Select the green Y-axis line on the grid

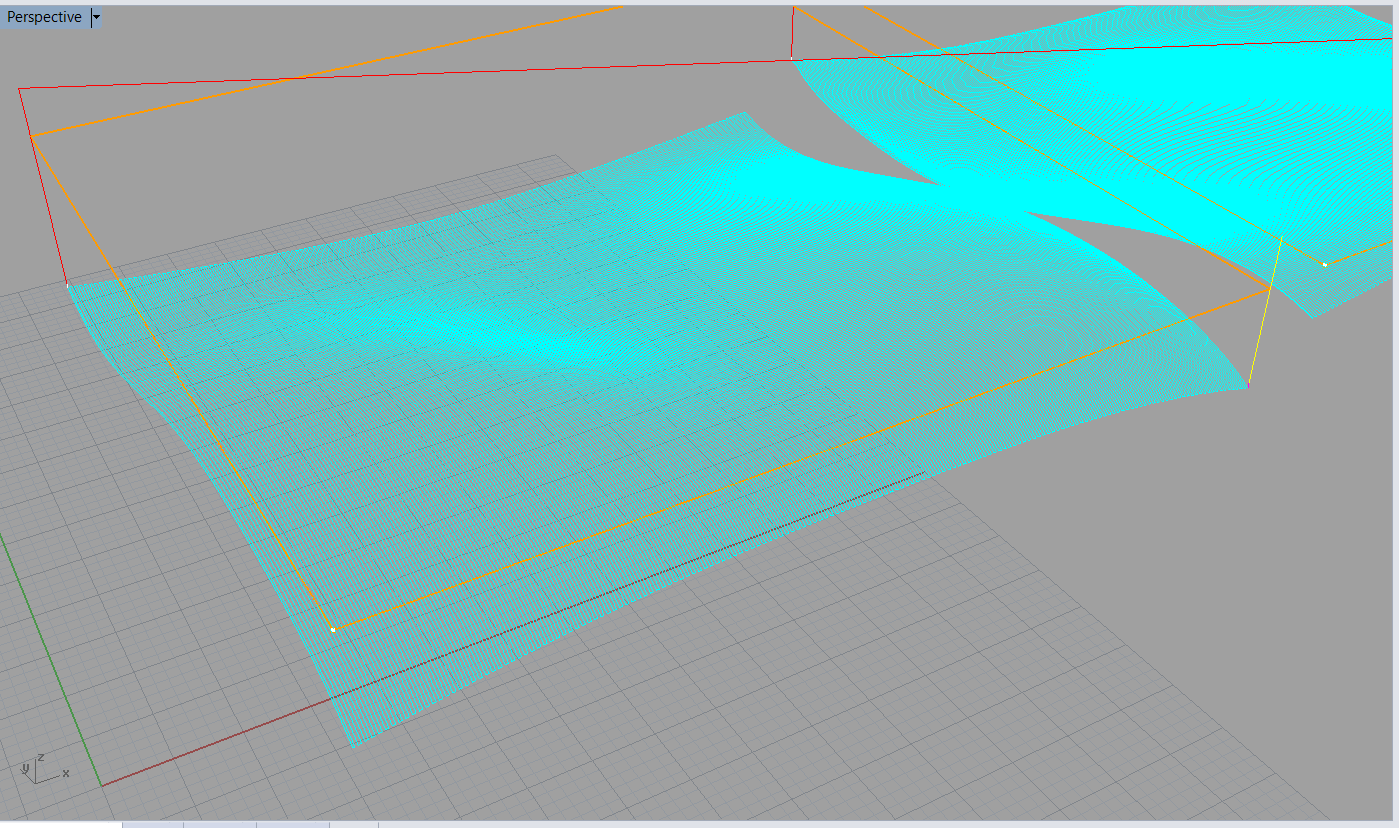(50, 659)
